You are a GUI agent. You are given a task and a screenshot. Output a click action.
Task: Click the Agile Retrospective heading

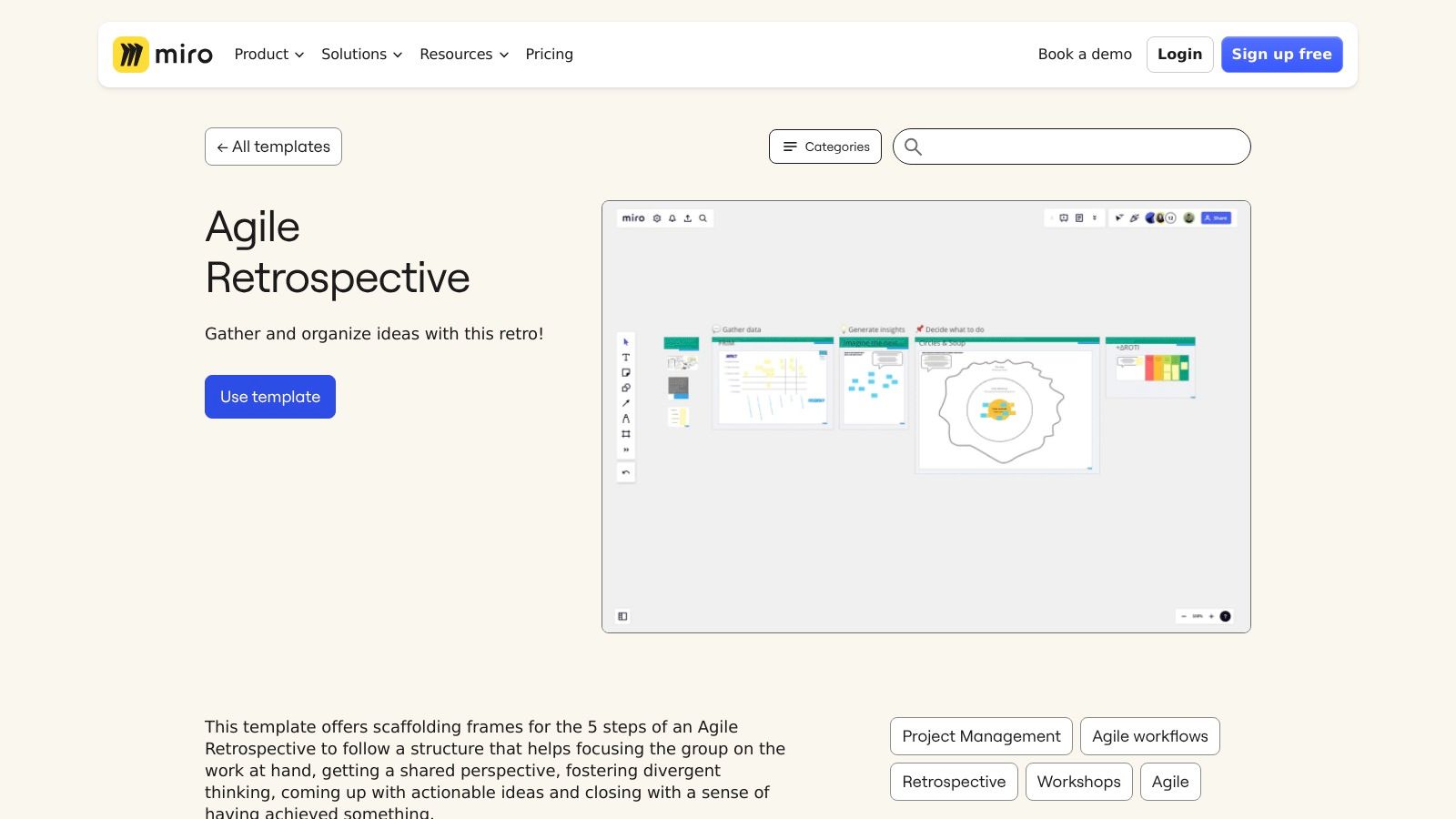(338, 252)
